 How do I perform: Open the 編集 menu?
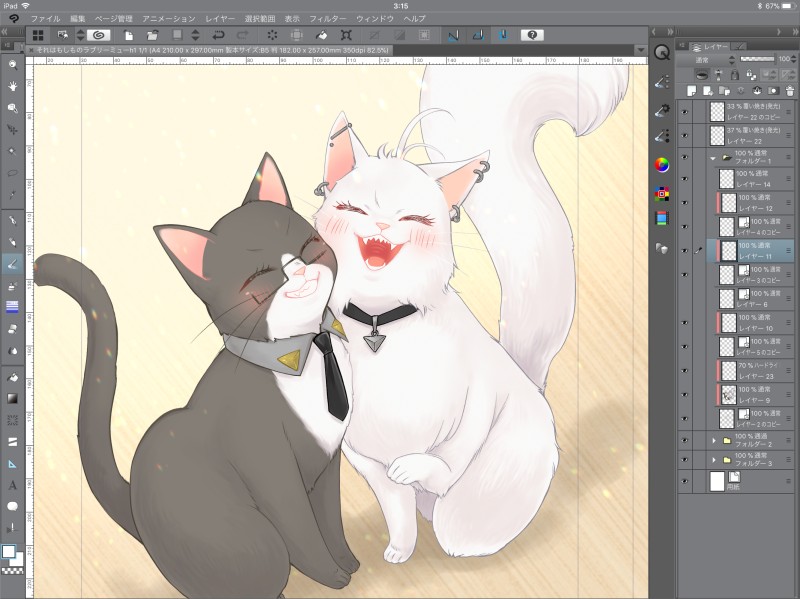(x=78, y=18)
